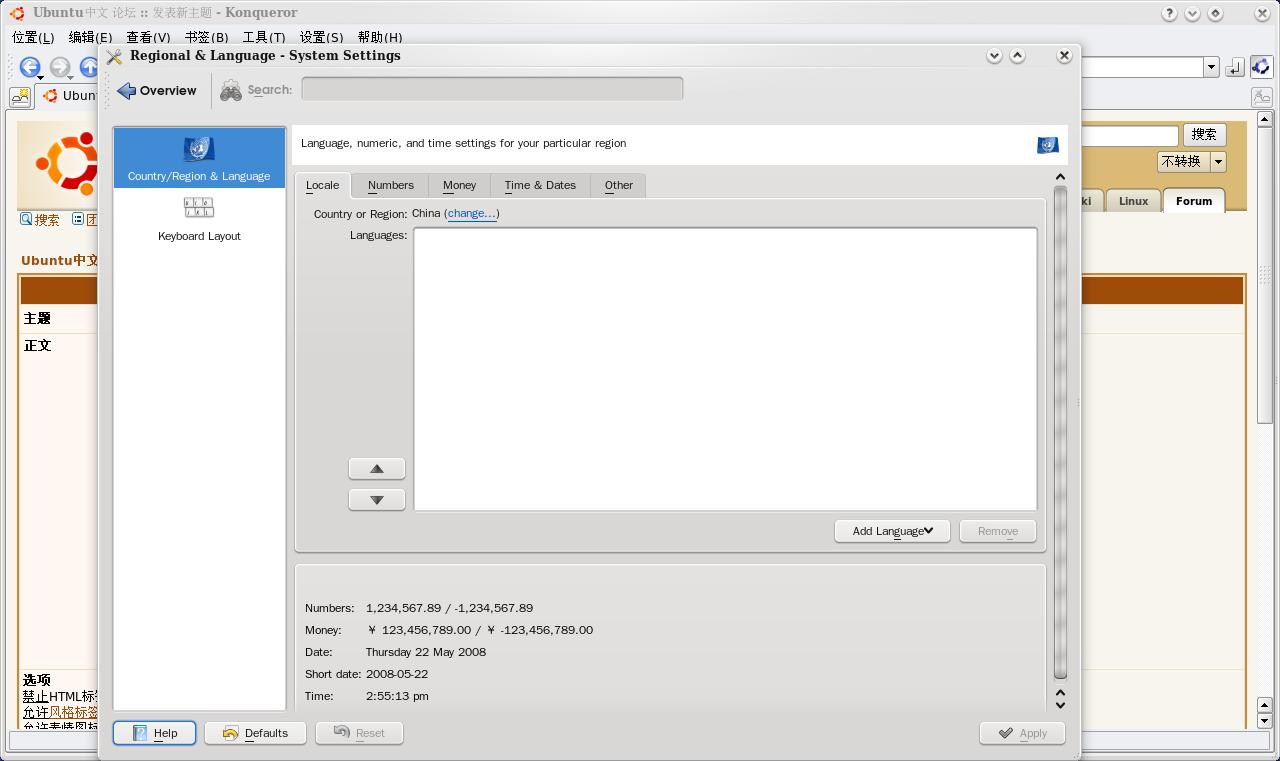Click the change country link

[472, 213]
